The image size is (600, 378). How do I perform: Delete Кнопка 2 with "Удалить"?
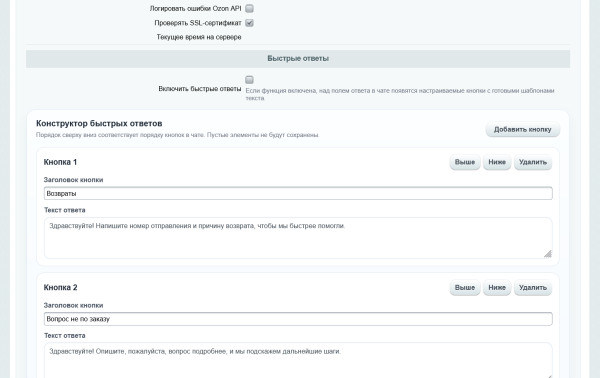point(533,288)
